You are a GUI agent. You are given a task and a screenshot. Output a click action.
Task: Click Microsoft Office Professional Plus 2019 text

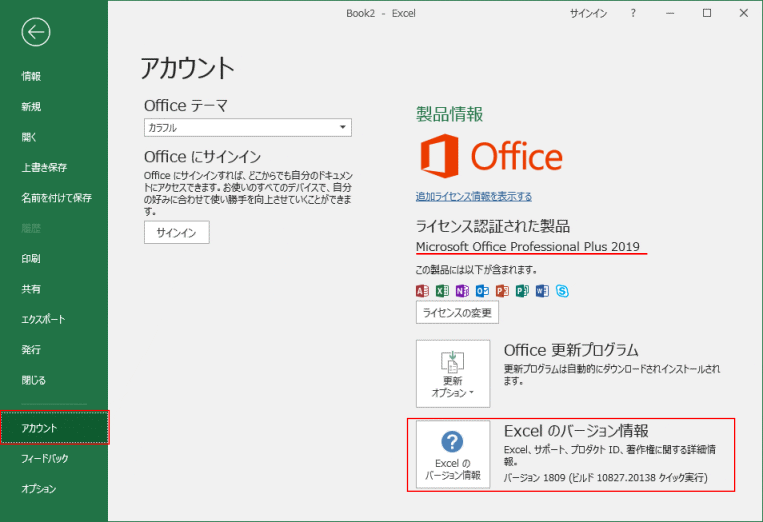click(527, 247)
